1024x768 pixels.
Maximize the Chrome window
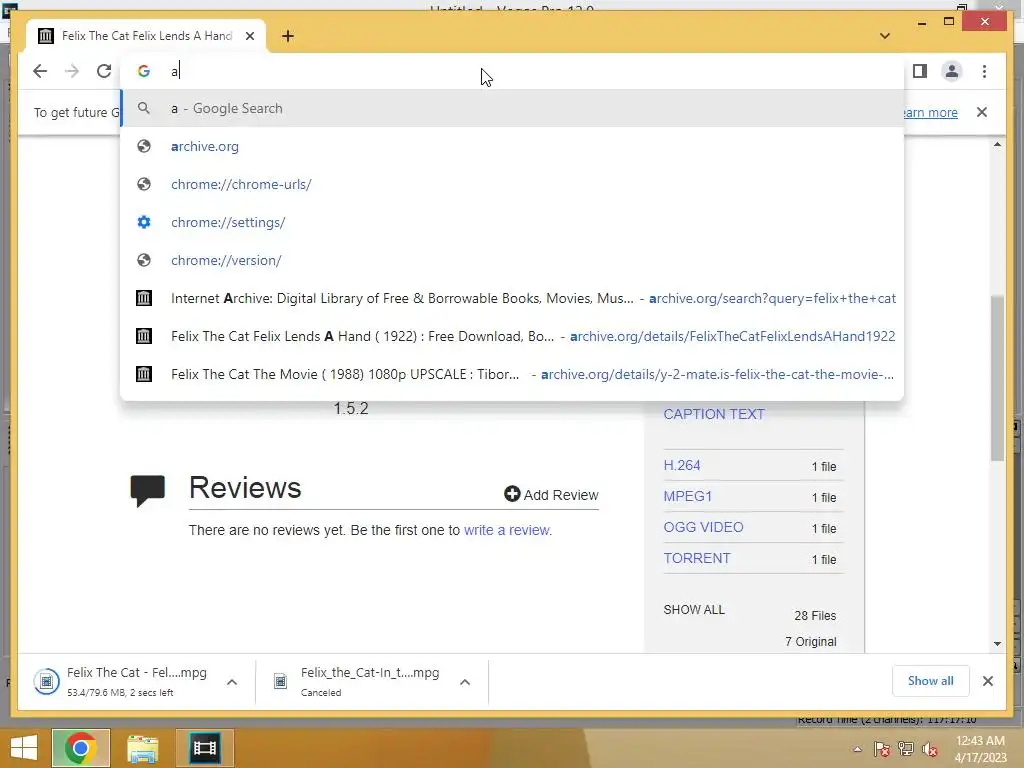(x=949, y=22)
